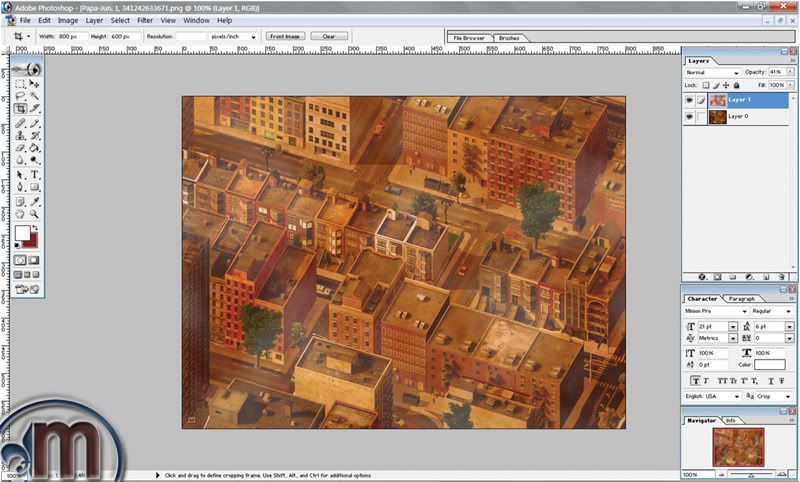The height and width of the screenshot is (482, 800).
Task: Open Regular font style dropdown
Action: (x=789, y=311)
